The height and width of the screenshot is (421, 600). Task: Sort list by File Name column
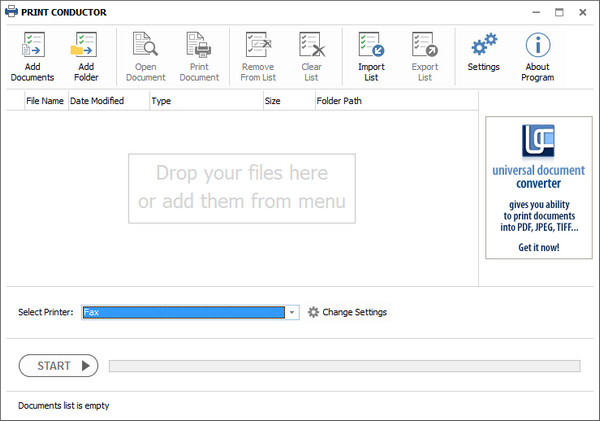45,101
